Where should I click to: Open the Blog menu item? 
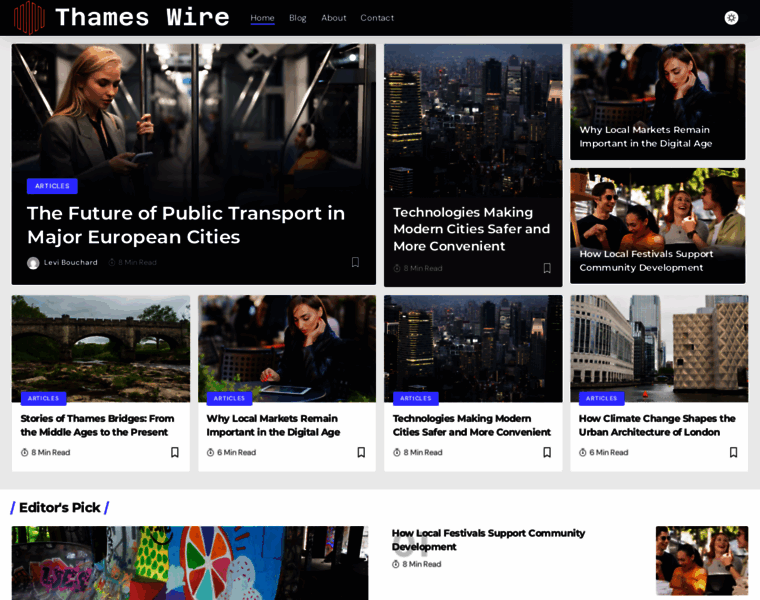click(x=298, y=18)
